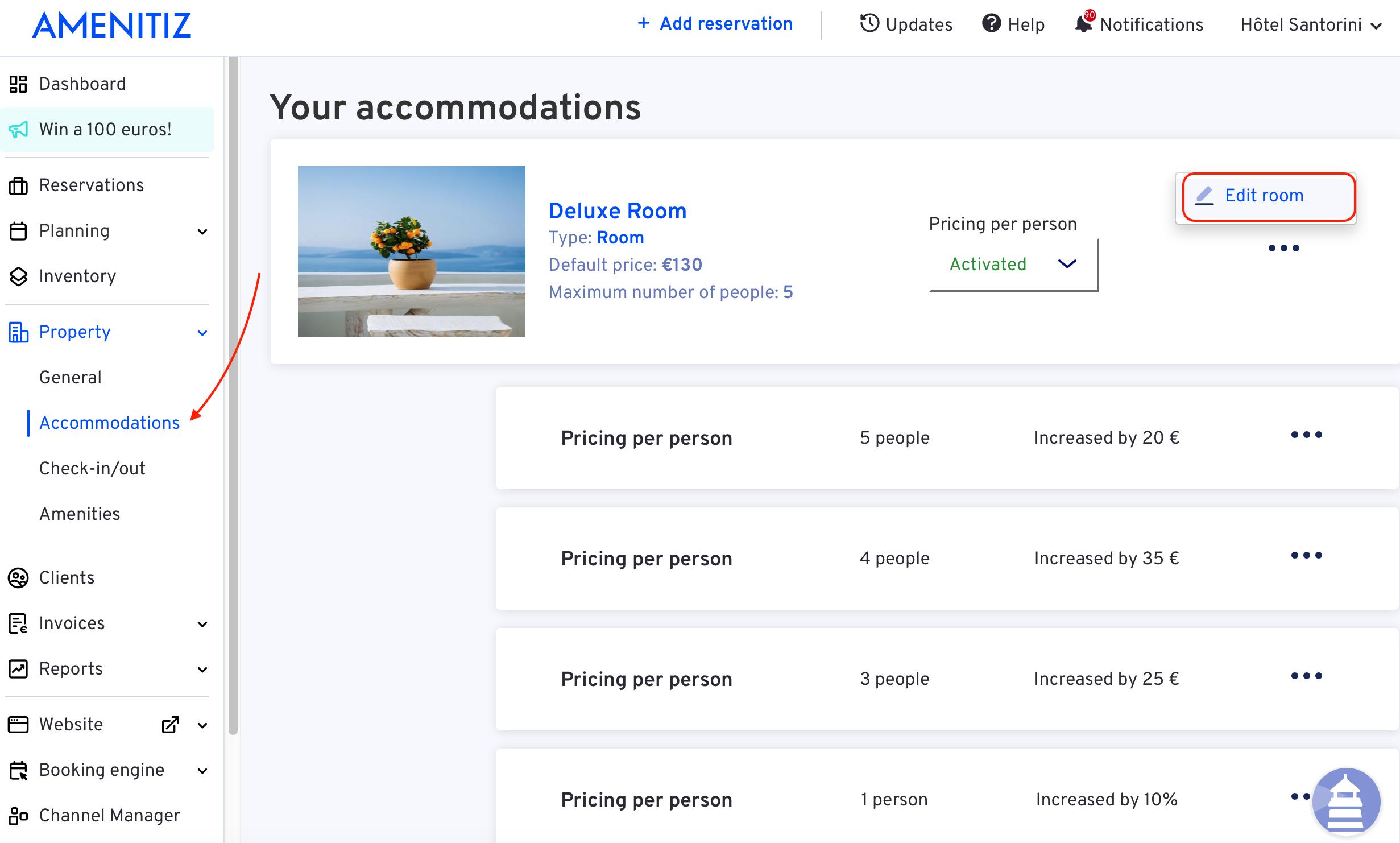Click the plus icon beside Add reservation

[x=643, y=23]
